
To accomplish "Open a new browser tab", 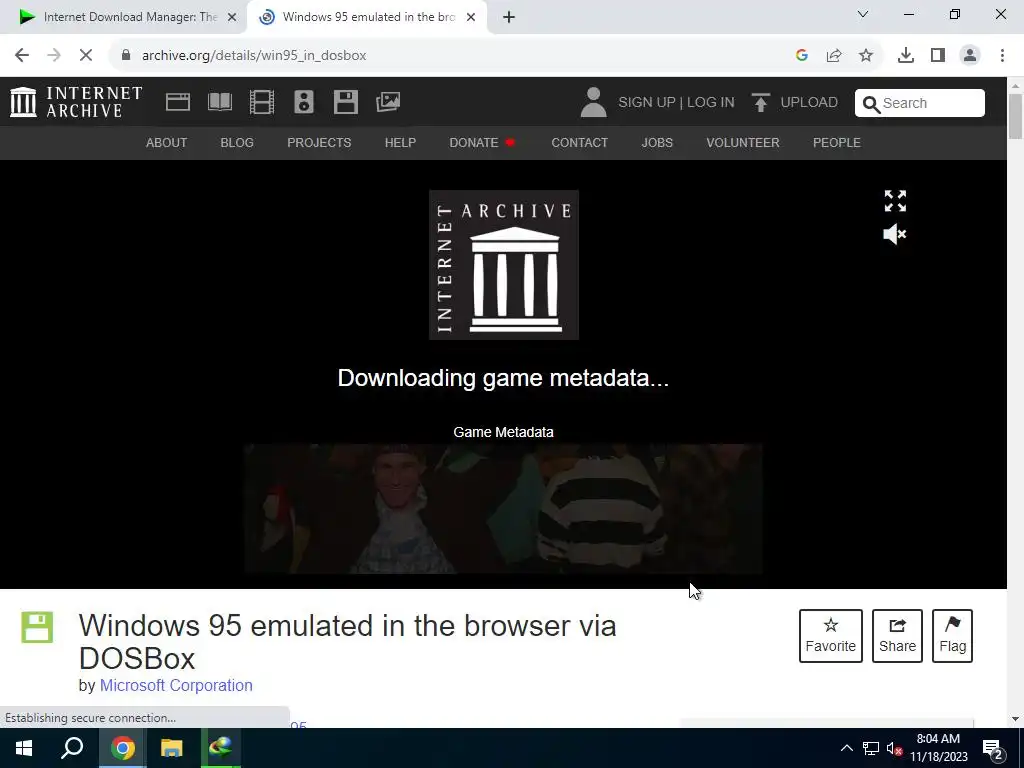I will pos(509,17).
